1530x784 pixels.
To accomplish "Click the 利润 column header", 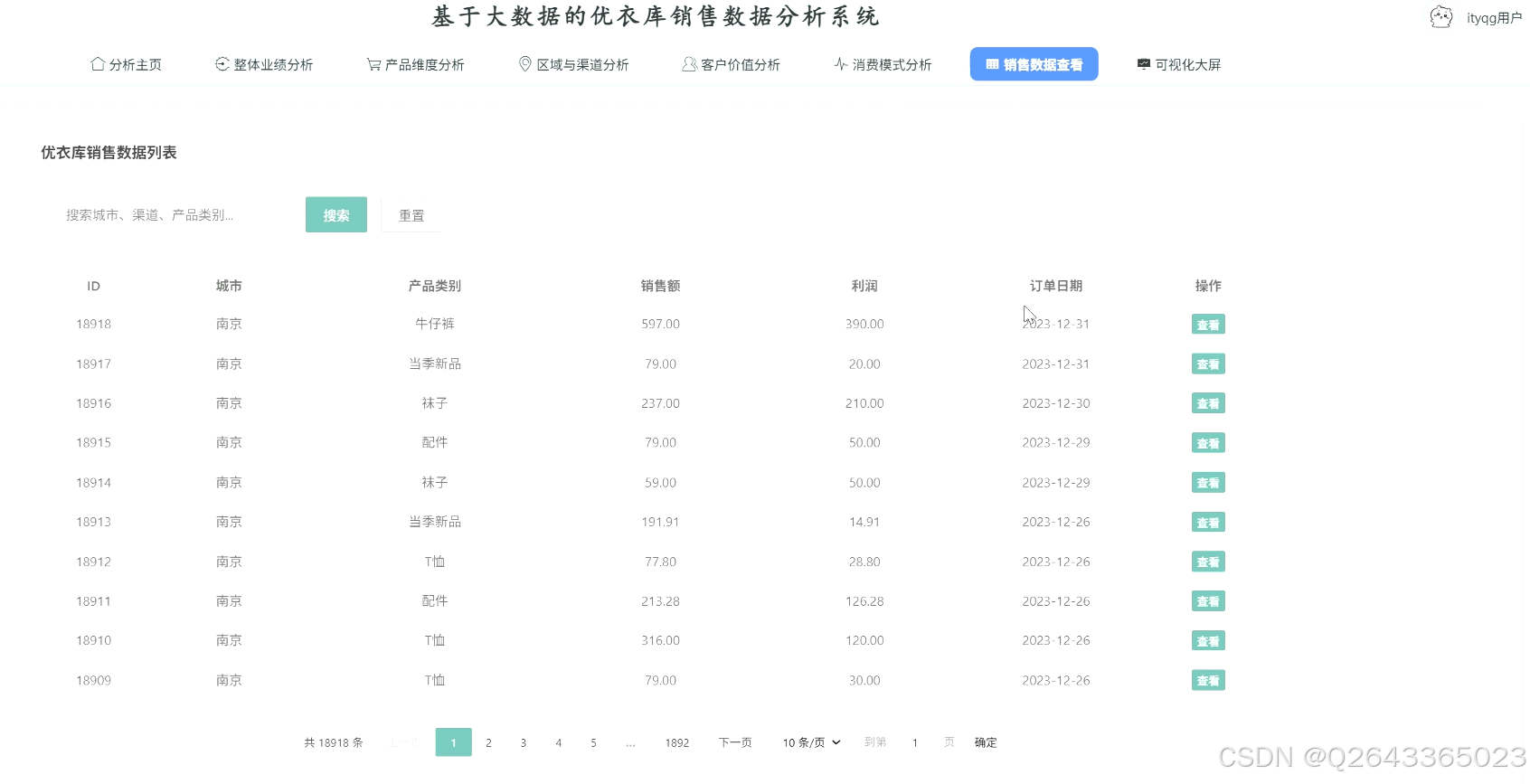I will (864, 286).
